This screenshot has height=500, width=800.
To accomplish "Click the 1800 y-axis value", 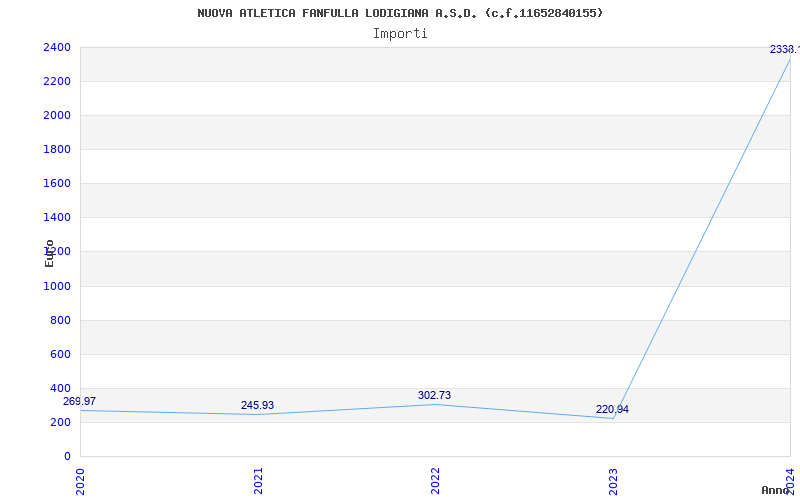I will (57, 149).
